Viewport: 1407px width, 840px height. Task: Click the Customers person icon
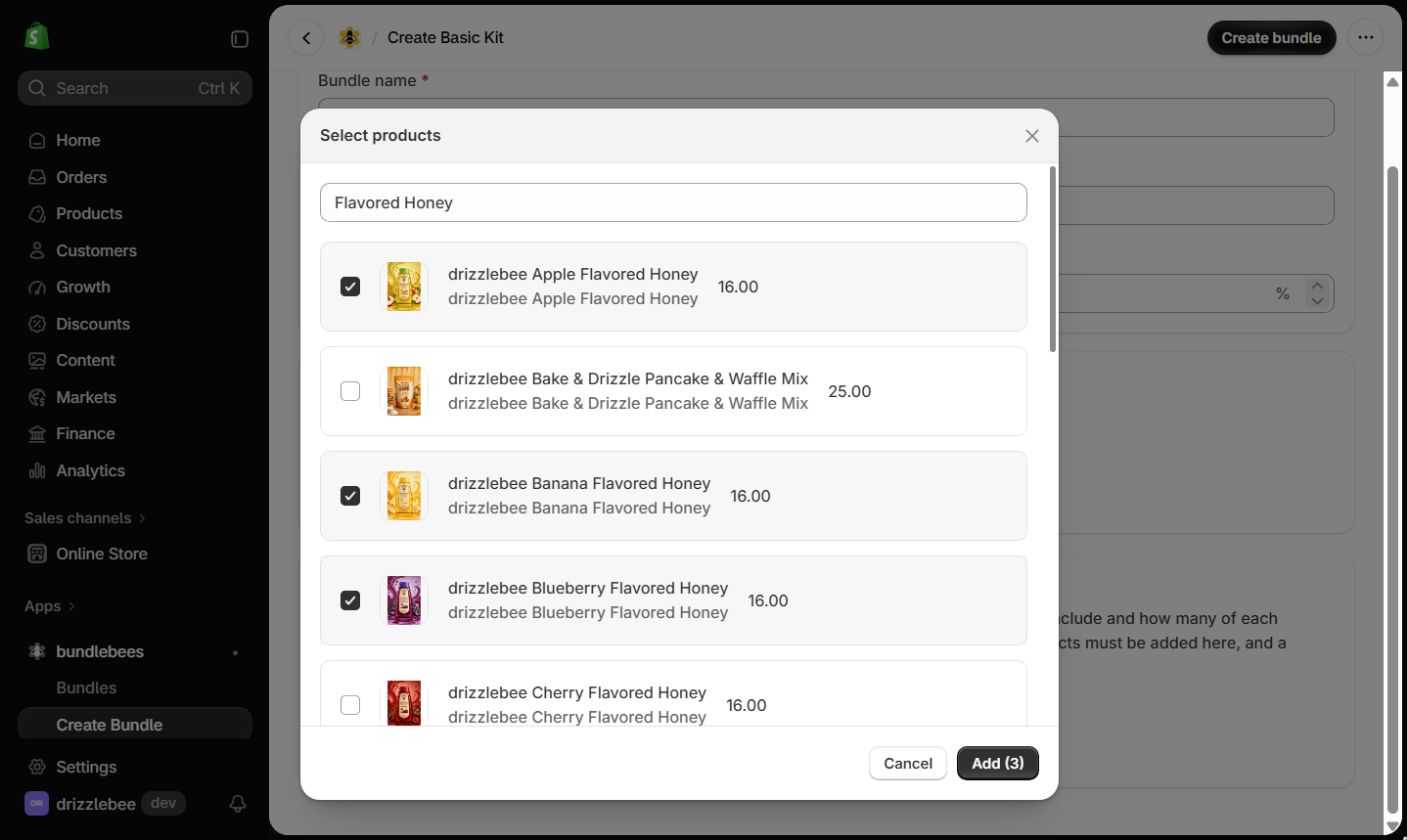click(x=37, y=250)
